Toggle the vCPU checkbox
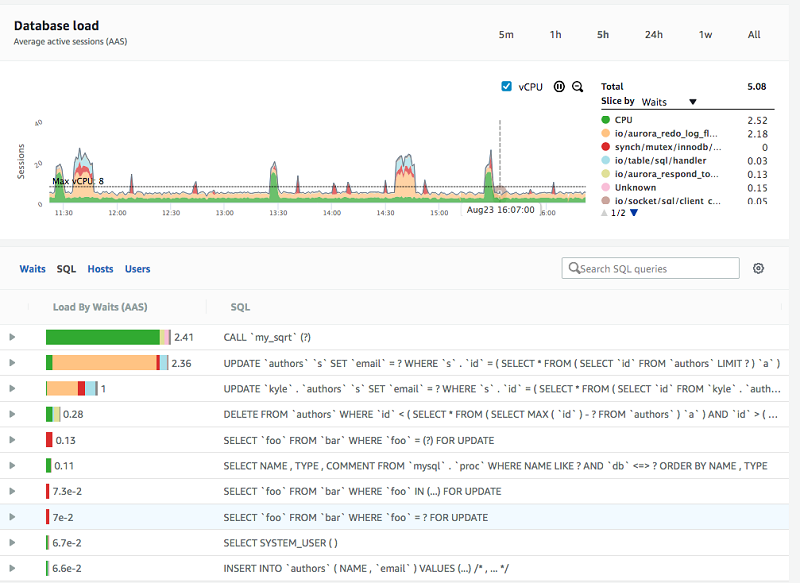This screenshot has height=583, width=800. click(x=507, y=87)
